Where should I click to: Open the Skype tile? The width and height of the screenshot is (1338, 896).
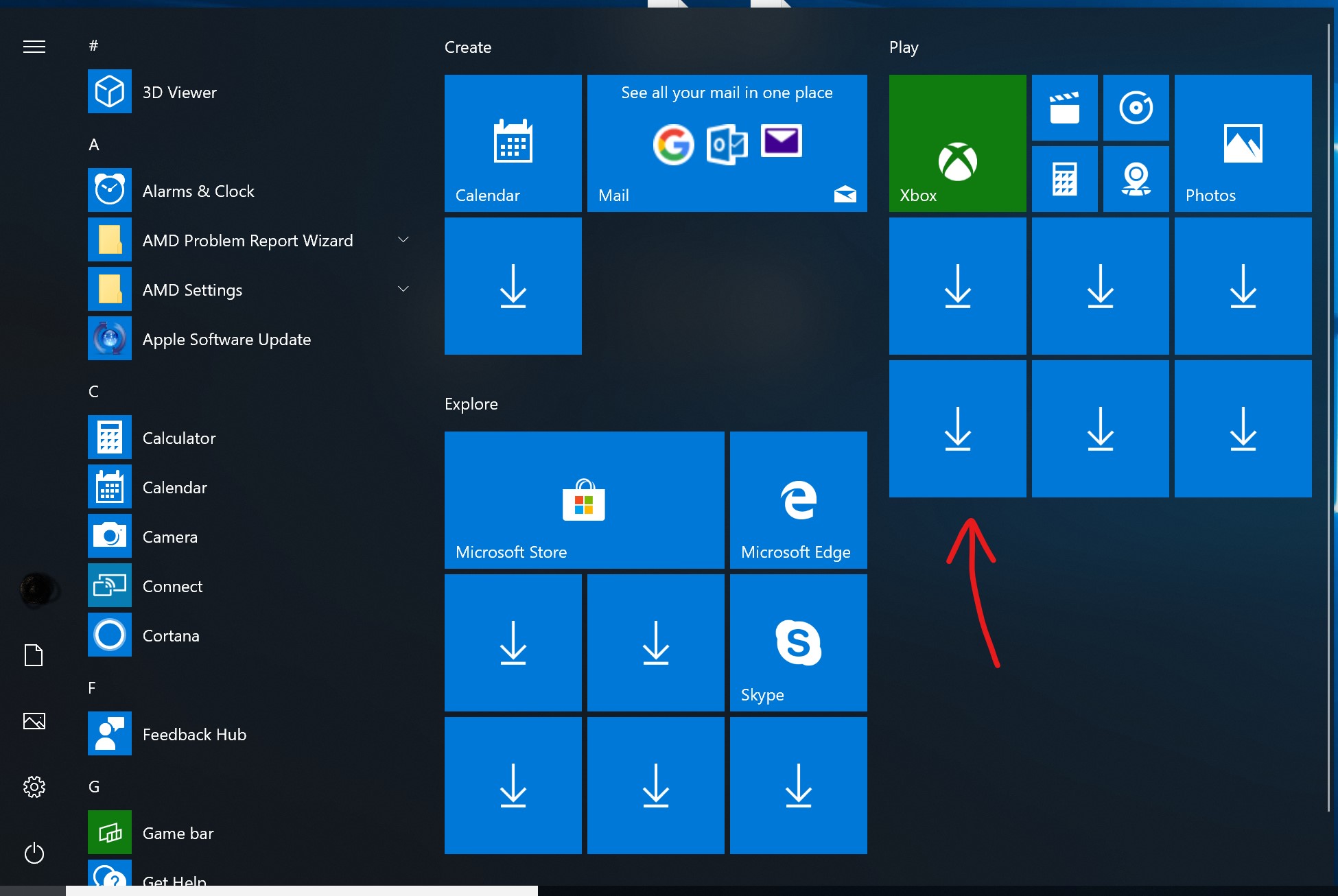coord(798,643)
